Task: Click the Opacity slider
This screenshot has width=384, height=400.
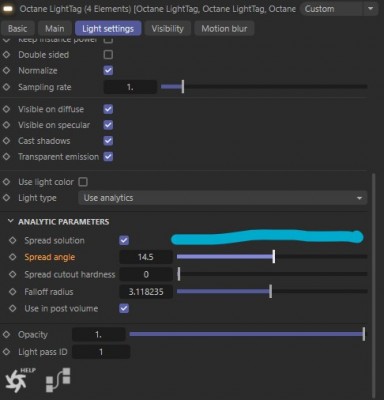Action: tap(247, 334)
